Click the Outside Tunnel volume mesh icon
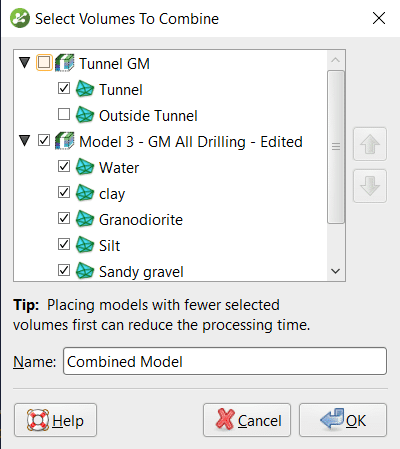The image size is (400, 449). (x=85, y=115)
